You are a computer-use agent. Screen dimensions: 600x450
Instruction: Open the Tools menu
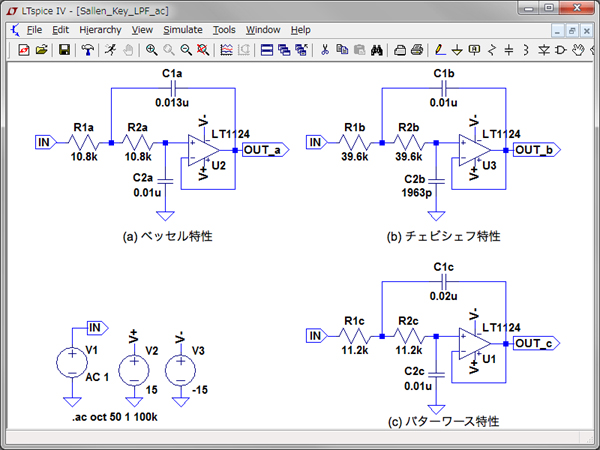pos(224,30)
